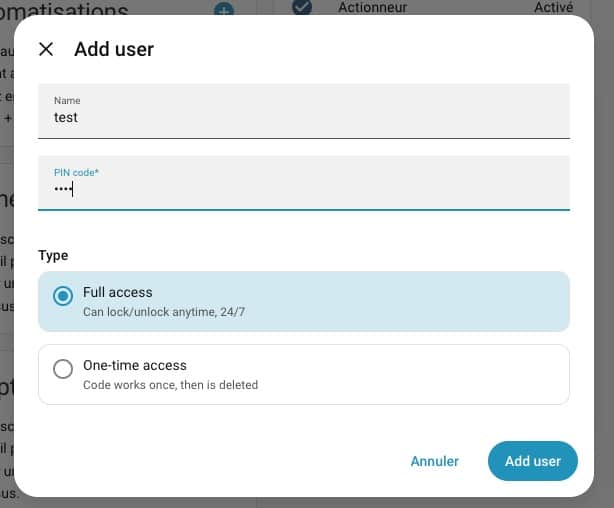Click the "Actionneur" label behind dialog

[372, 7]
